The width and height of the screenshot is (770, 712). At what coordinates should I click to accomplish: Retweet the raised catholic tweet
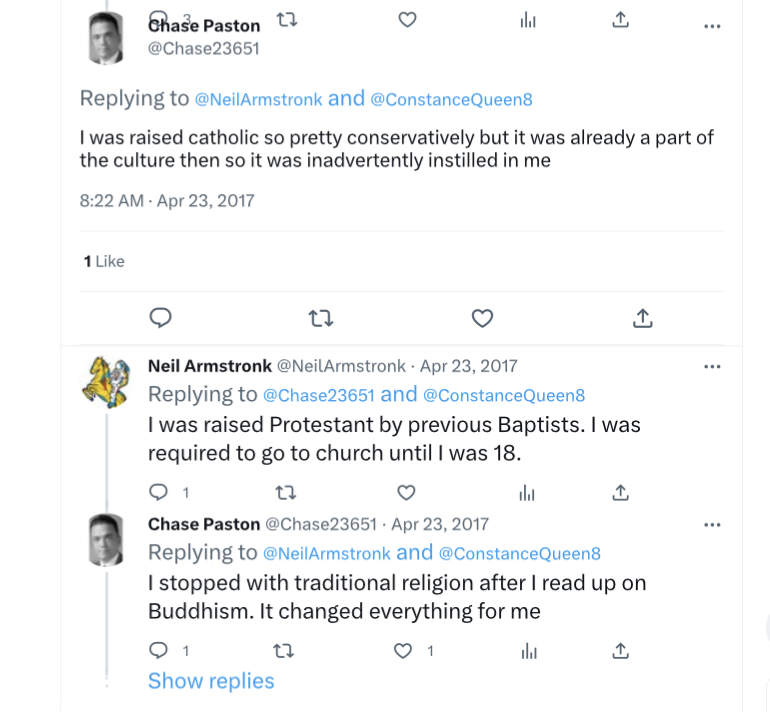click(x=321, y=318)
